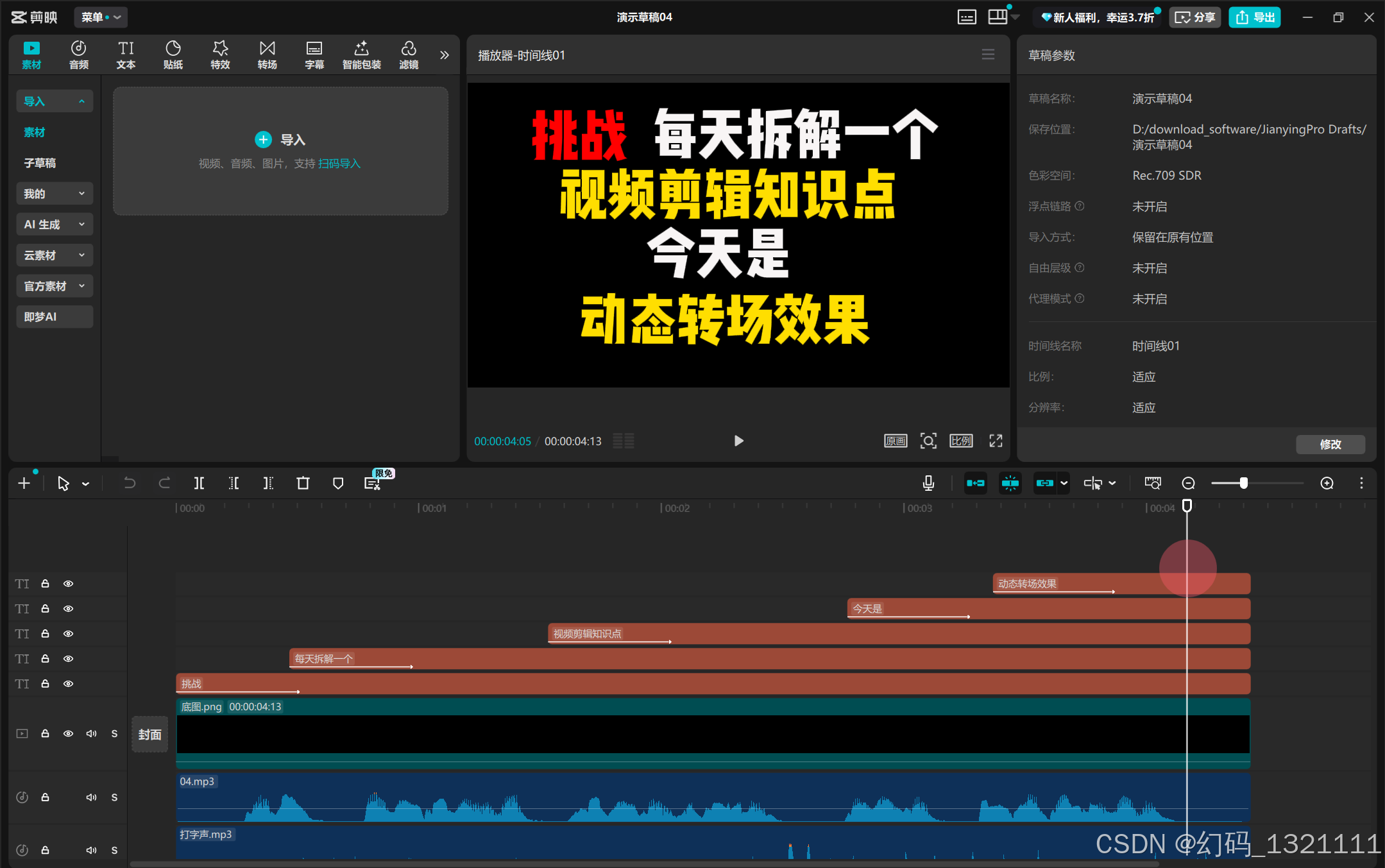Image resolution: width=1385 pixels, height=868 pixels.
Task: Toggle lock on the 挑战 text track
Action: [45, 684]
